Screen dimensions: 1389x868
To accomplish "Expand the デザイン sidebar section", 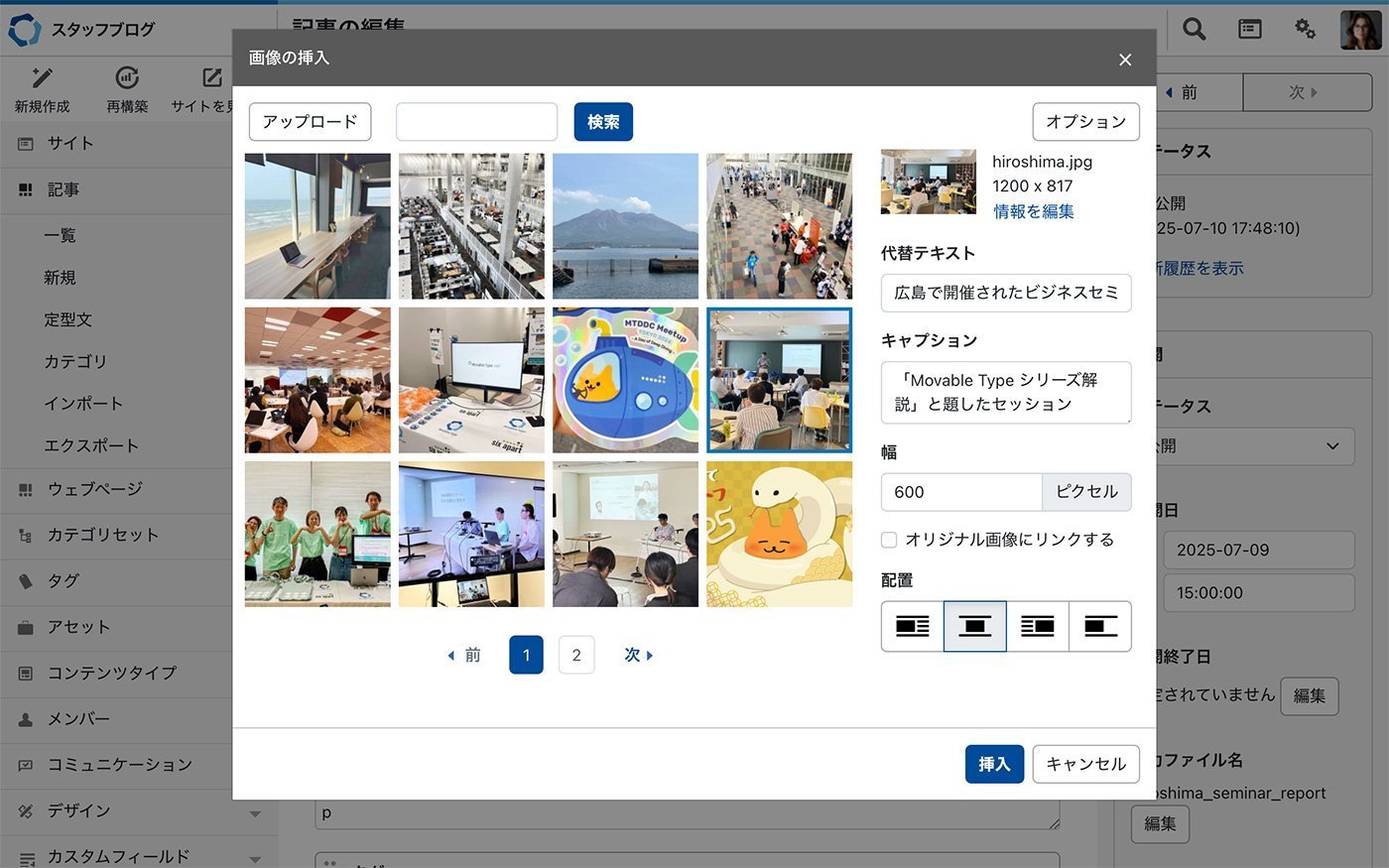I will tap(256, 811).
